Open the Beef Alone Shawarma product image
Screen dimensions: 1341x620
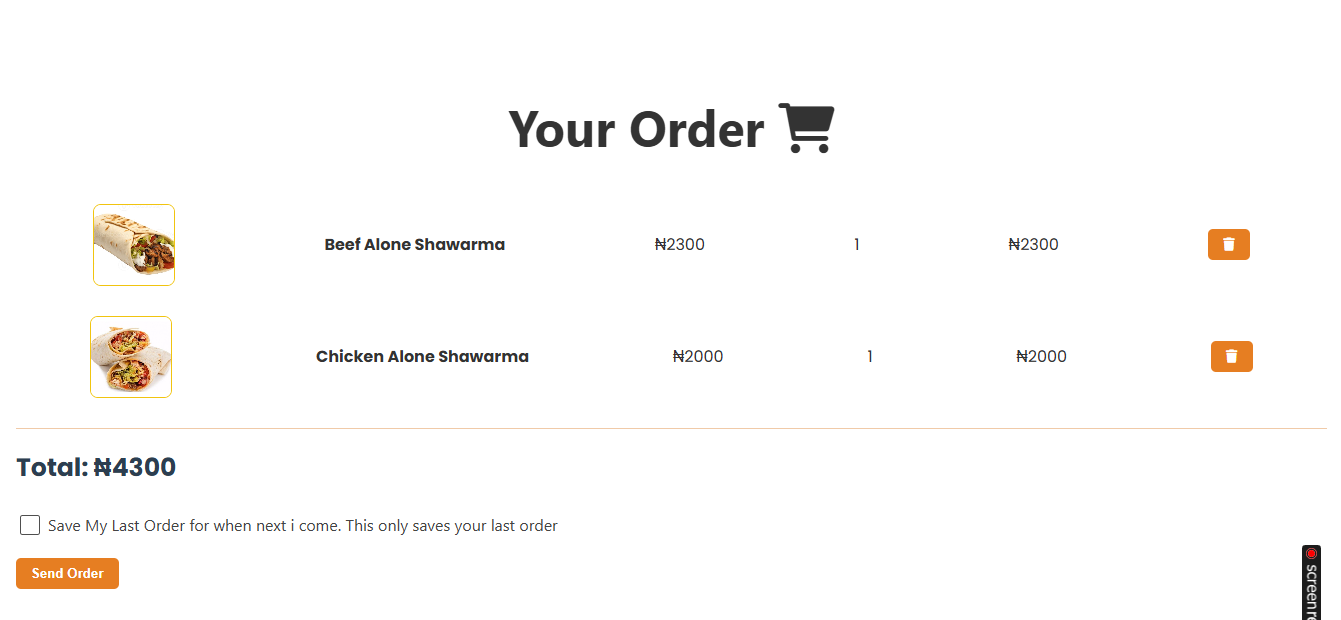134,245
